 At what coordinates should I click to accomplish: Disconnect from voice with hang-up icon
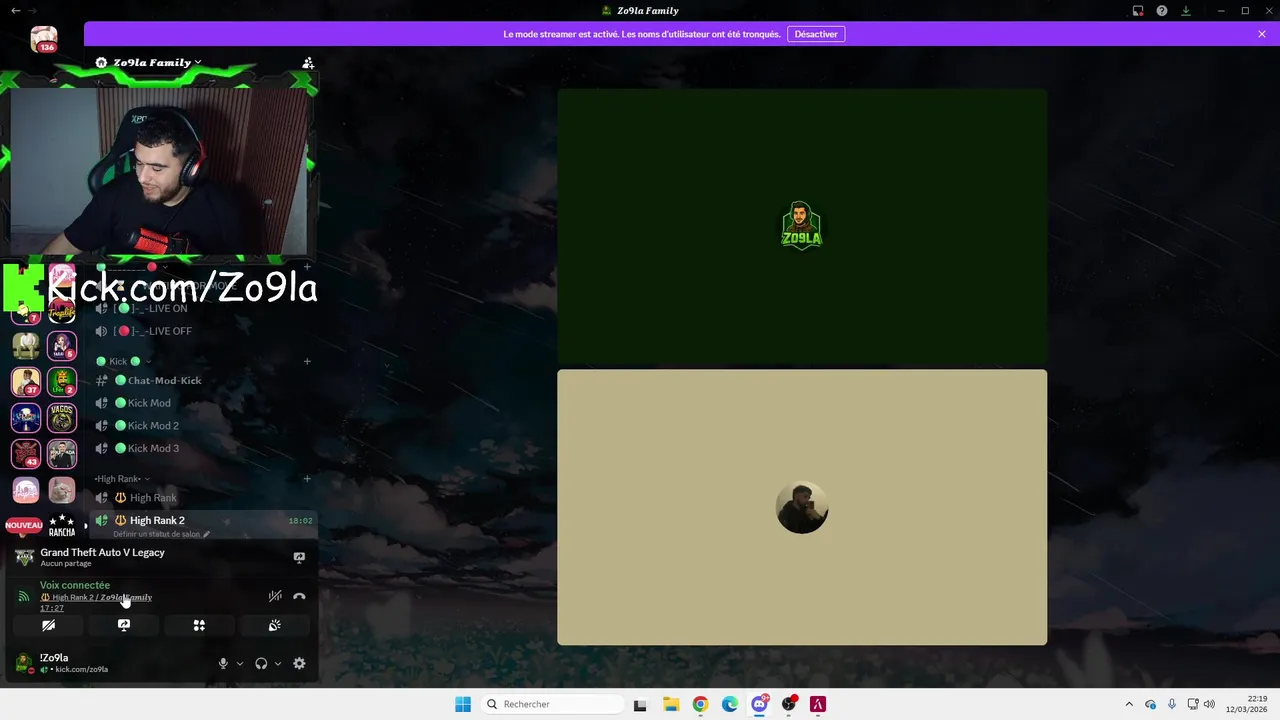[x=299, y=596]
